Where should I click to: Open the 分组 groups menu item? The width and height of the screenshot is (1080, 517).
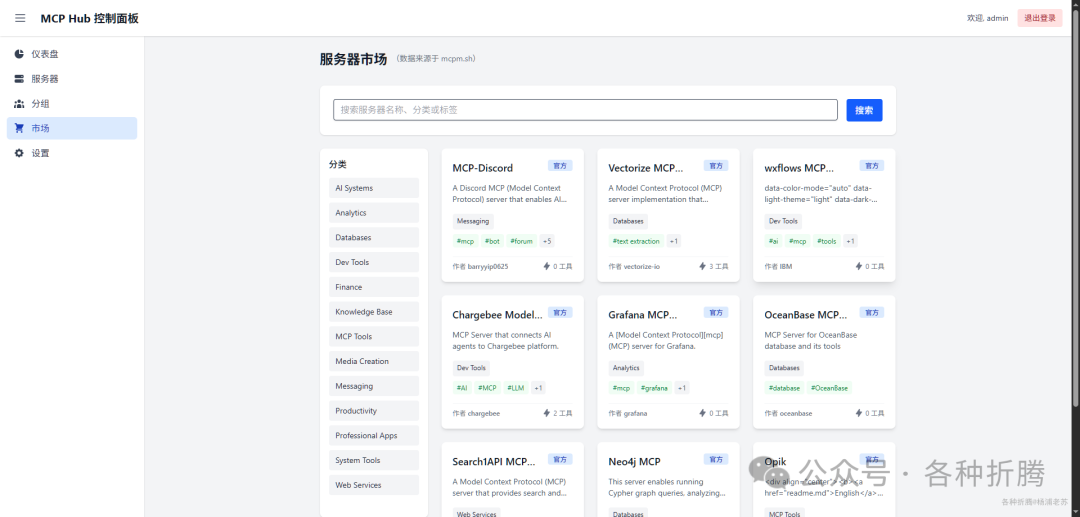pyautogui.click(x=72, y=103)
